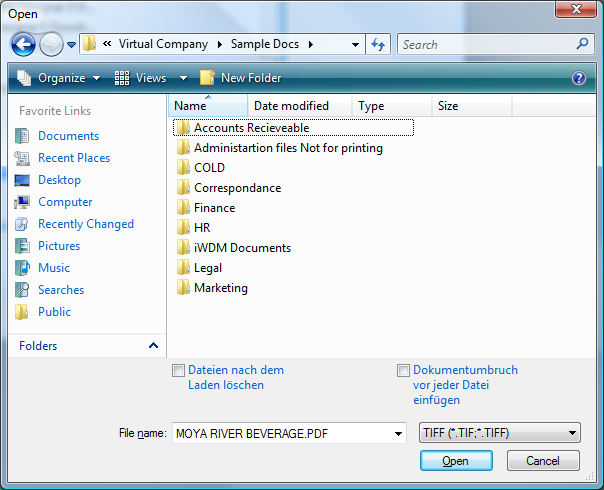
Task: Click the Back navigation arrow button
Action: pos(23,44)
